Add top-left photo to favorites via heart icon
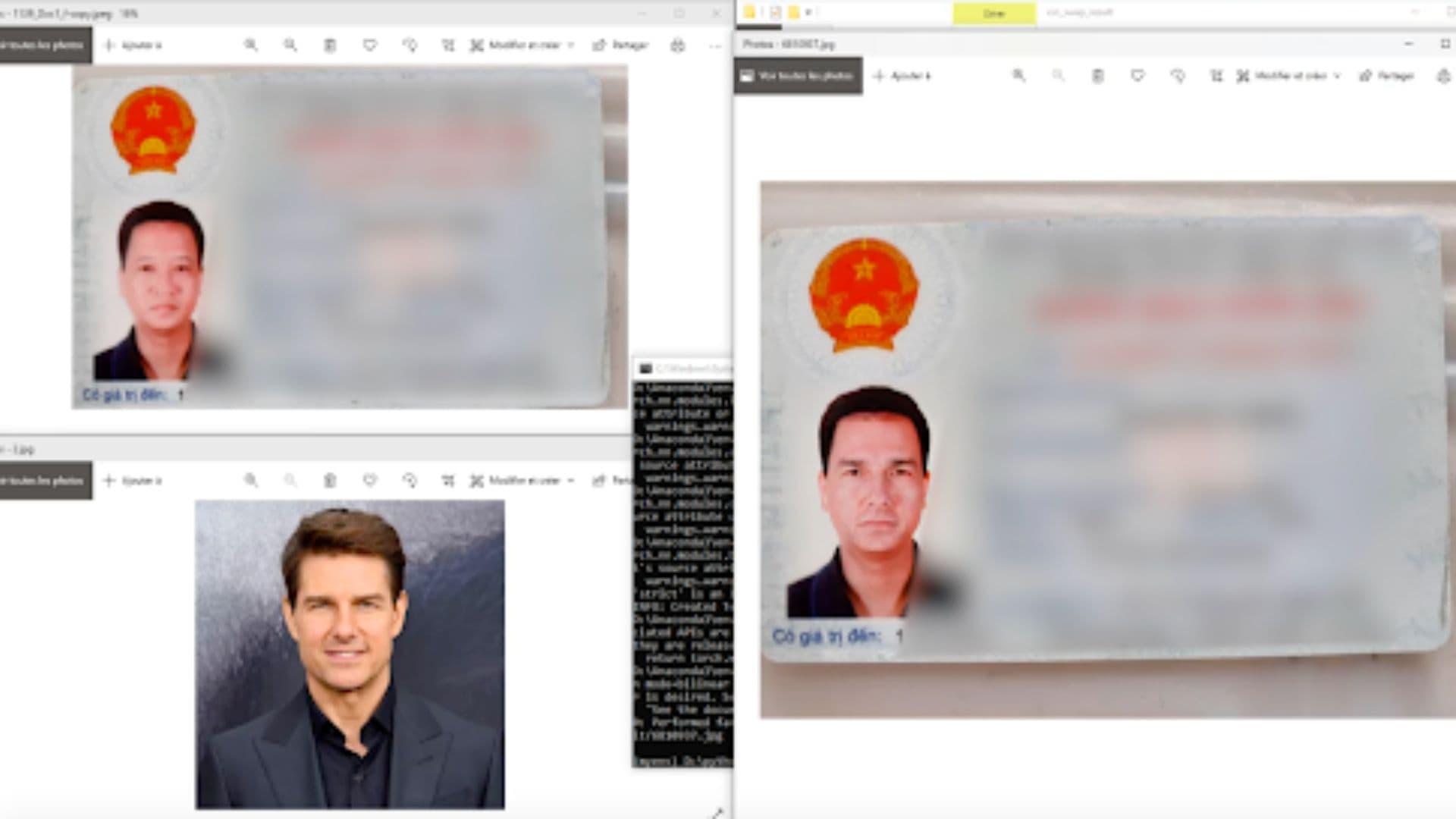 click(x=370, y=45)
